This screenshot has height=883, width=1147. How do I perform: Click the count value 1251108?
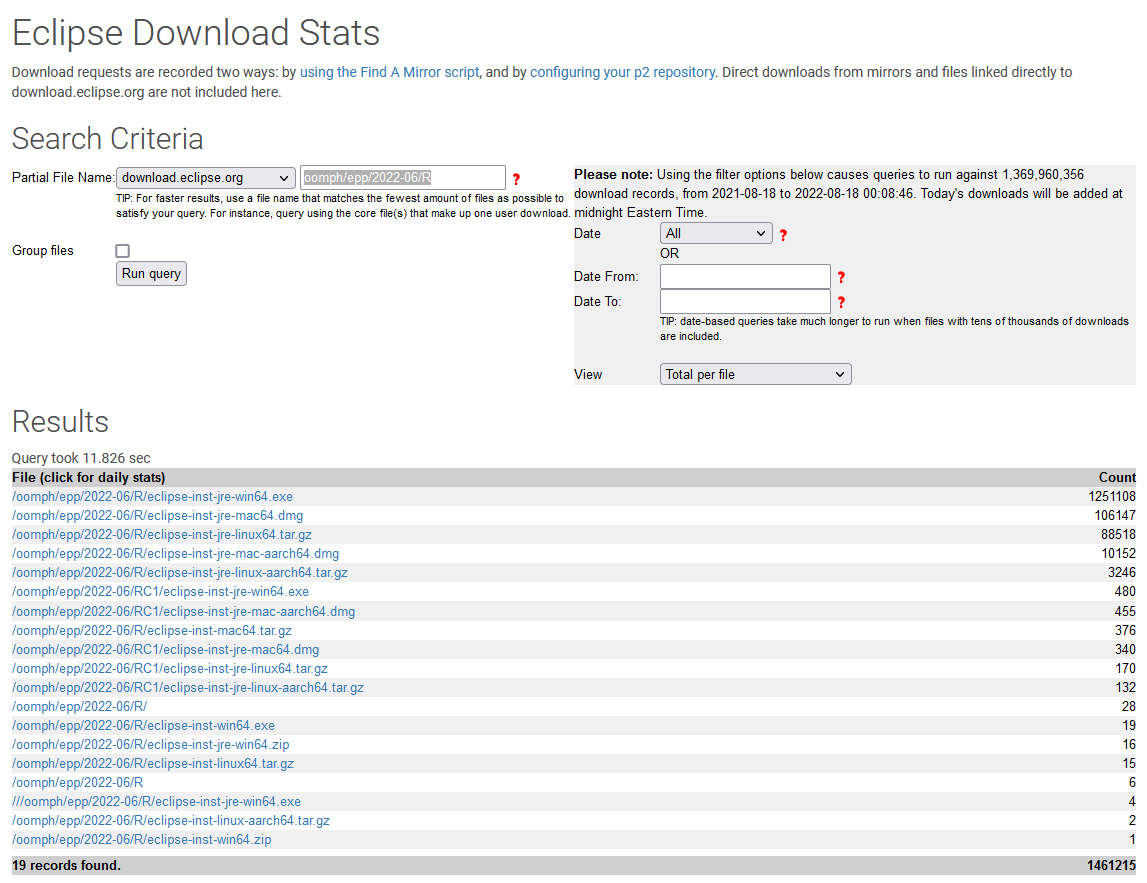(x=1112, y=497)
